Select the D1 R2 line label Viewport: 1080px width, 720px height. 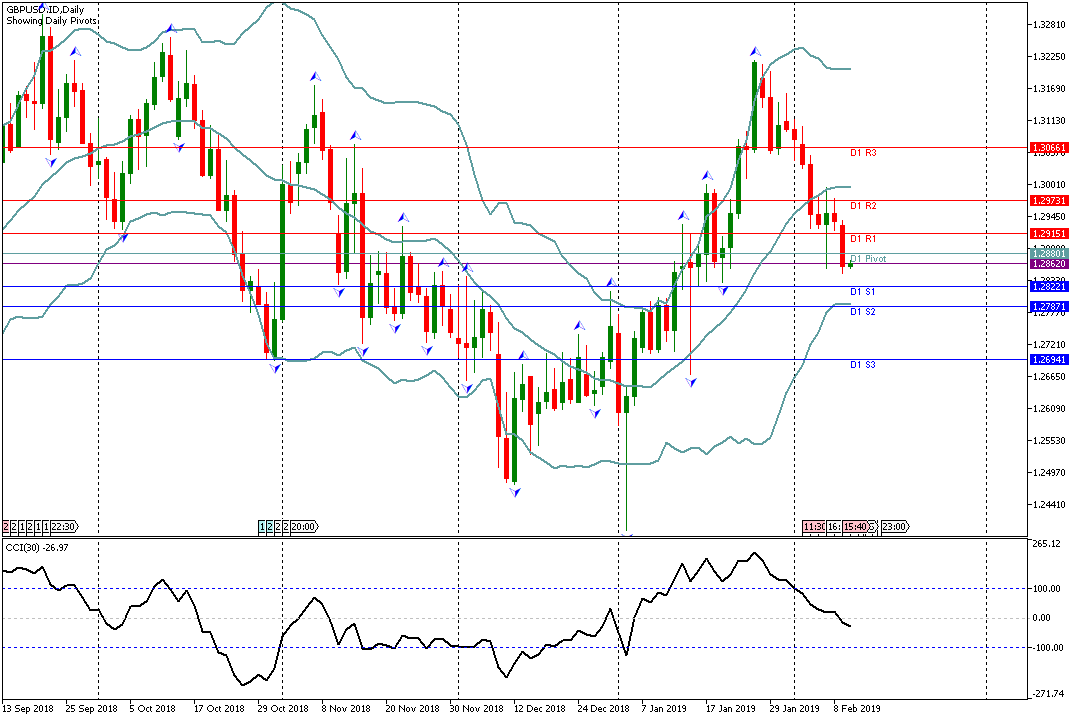point(863,206)
